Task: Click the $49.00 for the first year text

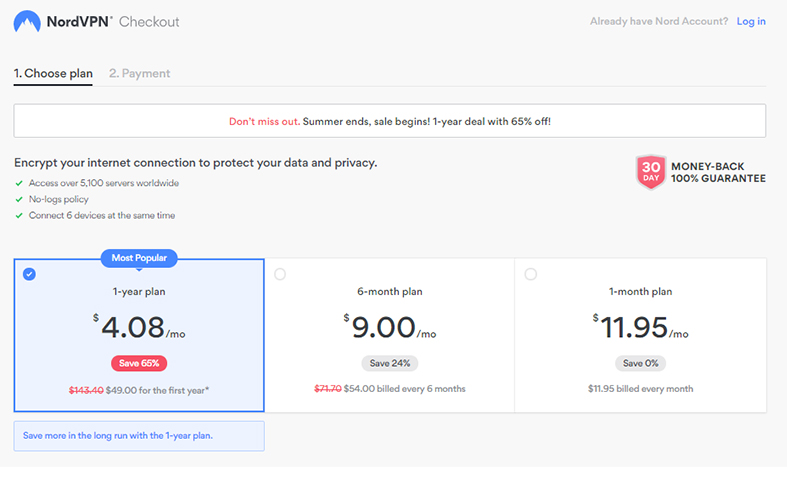Action: click(157, 390)
